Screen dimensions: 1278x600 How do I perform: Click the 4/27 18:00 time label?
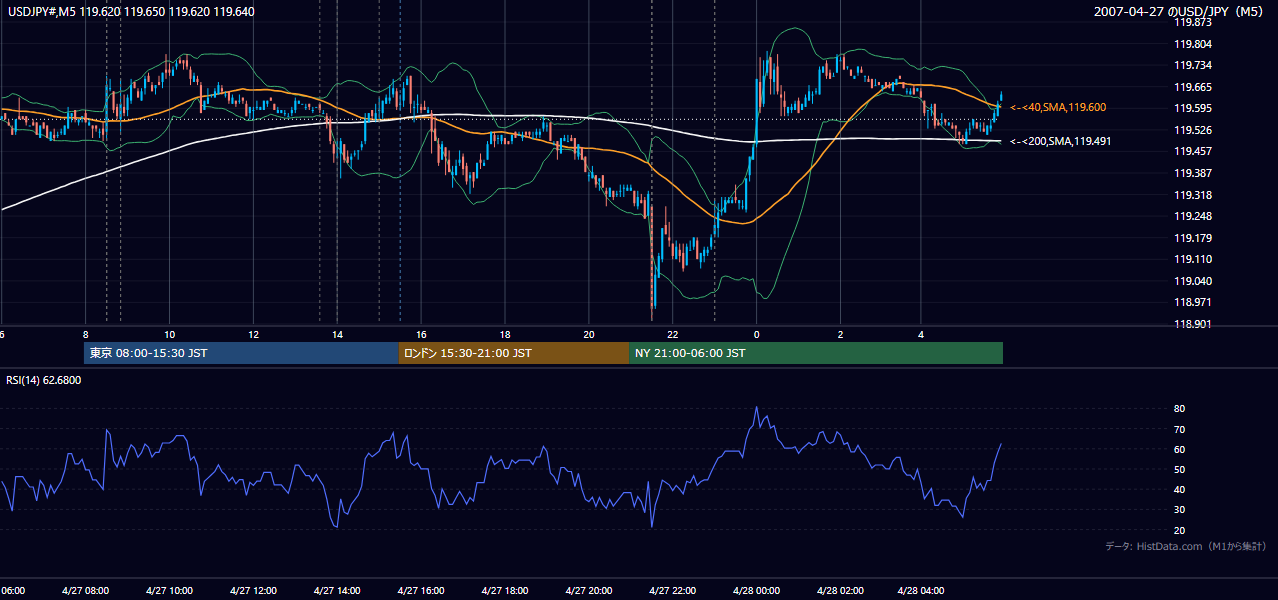pos(504,591)
